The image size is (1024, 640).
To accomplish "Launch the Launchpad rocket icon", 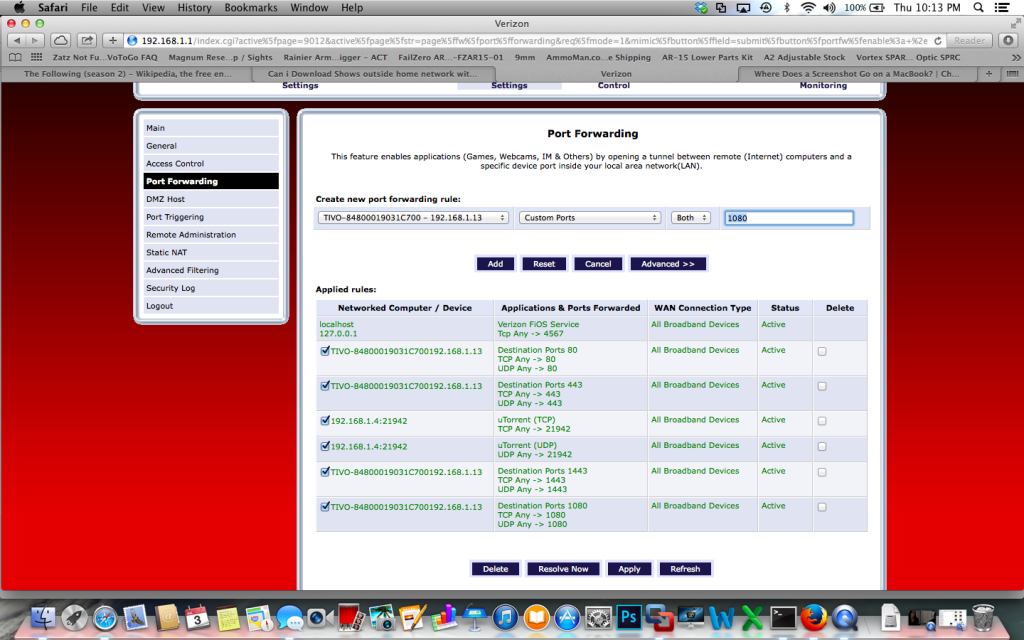I will [x=74, y=617].
